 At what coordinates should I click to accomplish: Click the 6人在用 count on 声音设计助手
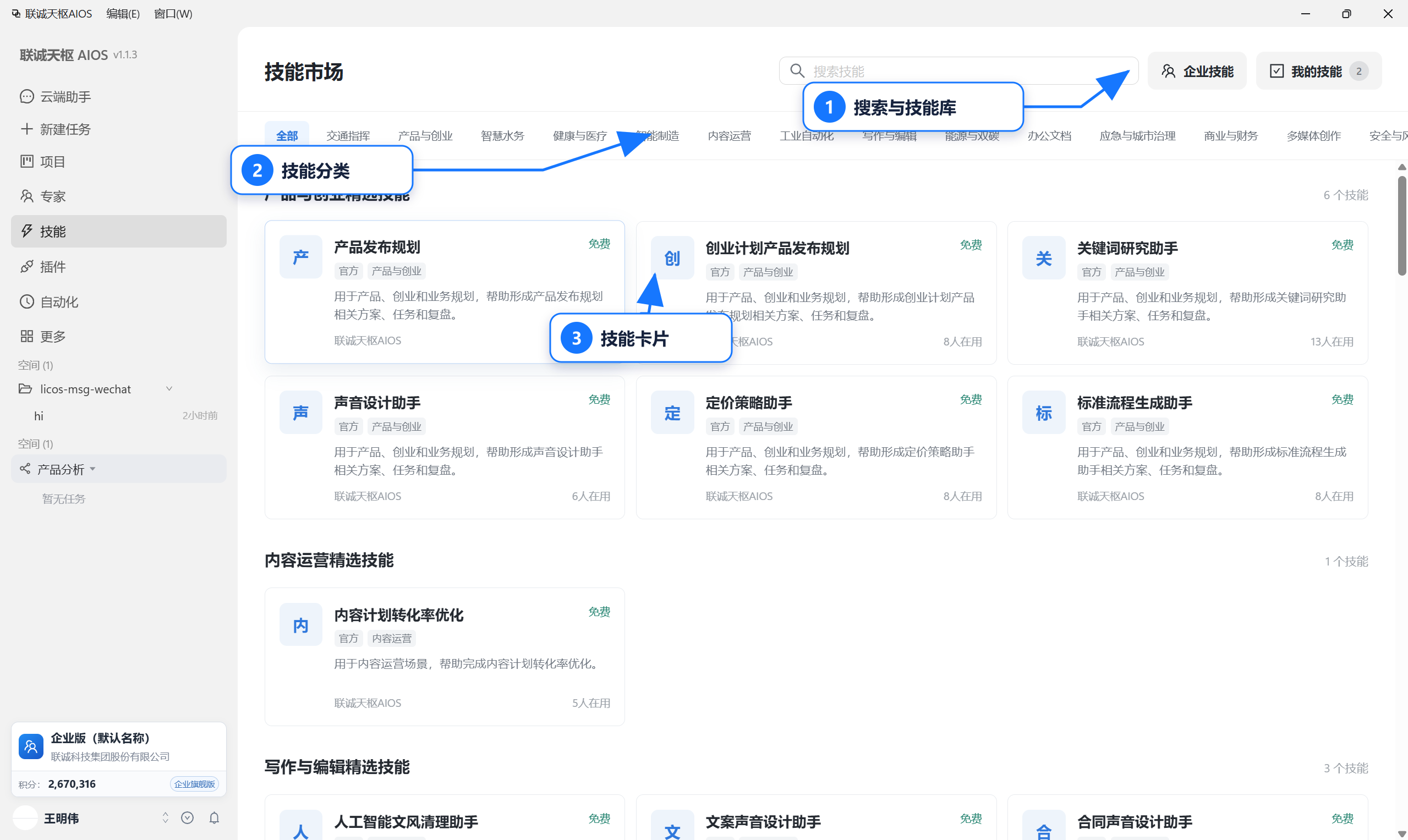click(x=590, y=496)
